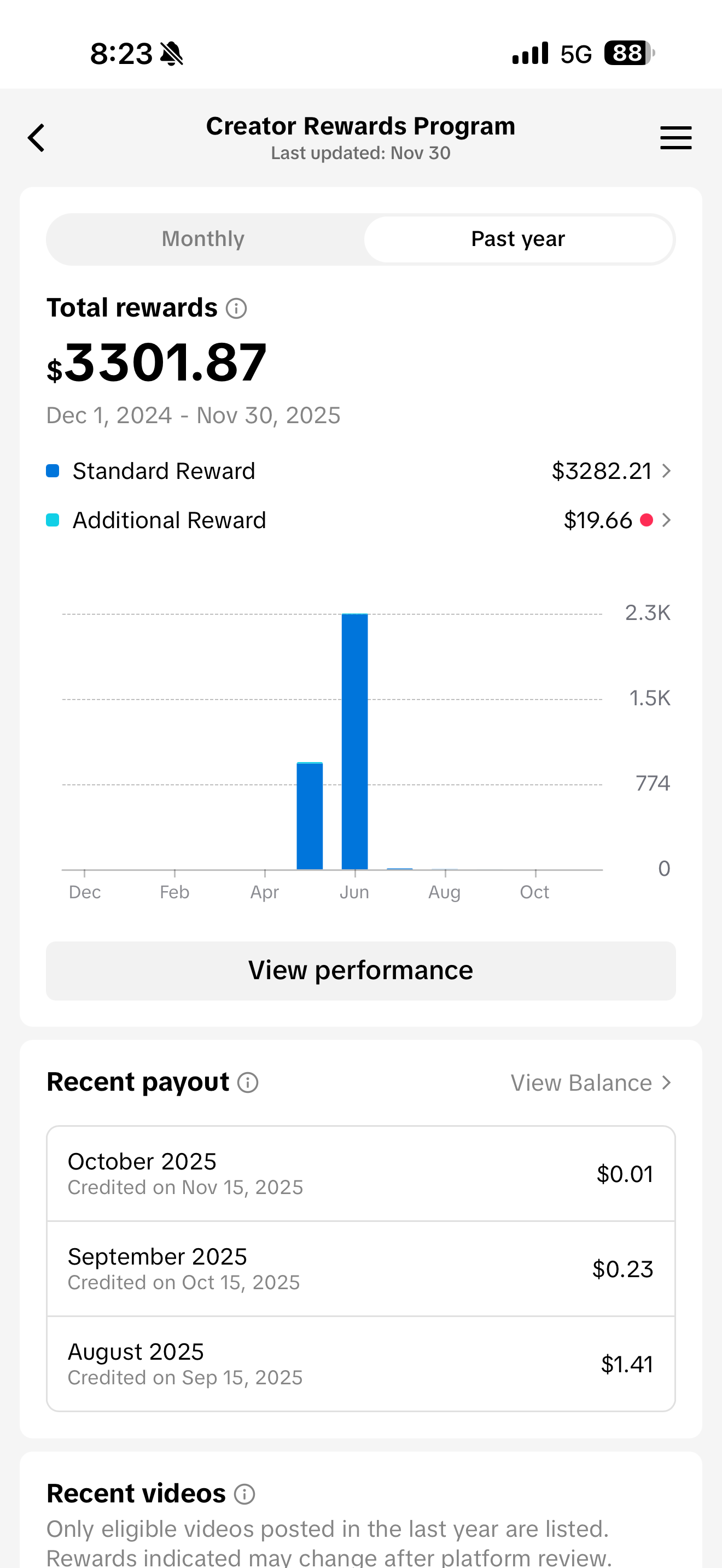Tap the cellular signal bars icon
Image resolution: width=722 pixels, height=1568 pixels.
pos(530,54)
